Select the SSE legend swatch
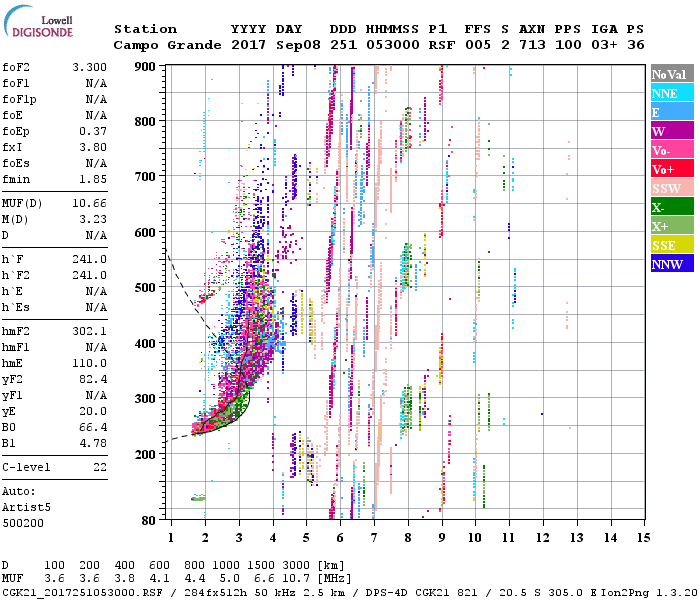 coord(672,245)
